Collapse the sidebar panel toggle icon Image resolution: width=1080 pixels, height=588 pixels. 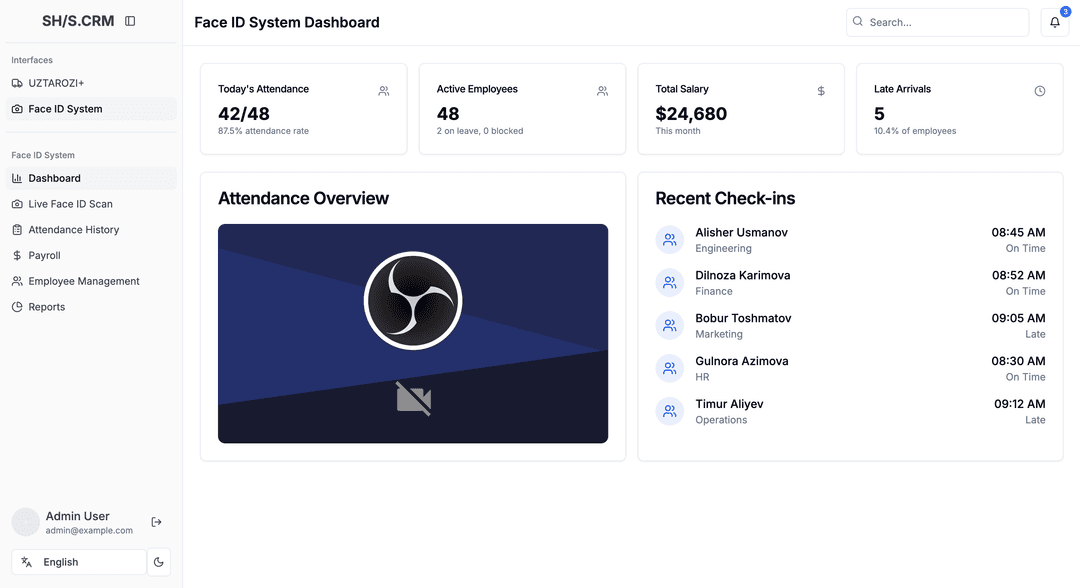(130, 21)
